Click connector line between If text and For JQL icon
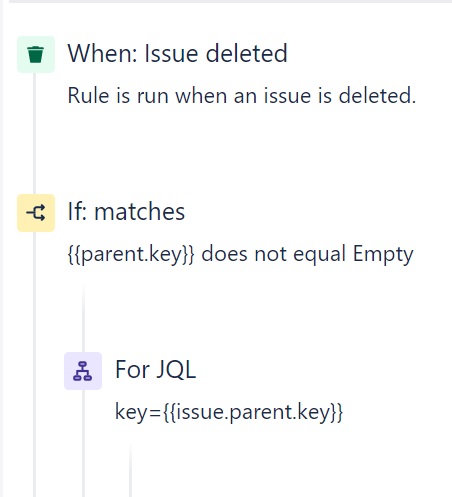452x497 pixels. coord(83,318)
